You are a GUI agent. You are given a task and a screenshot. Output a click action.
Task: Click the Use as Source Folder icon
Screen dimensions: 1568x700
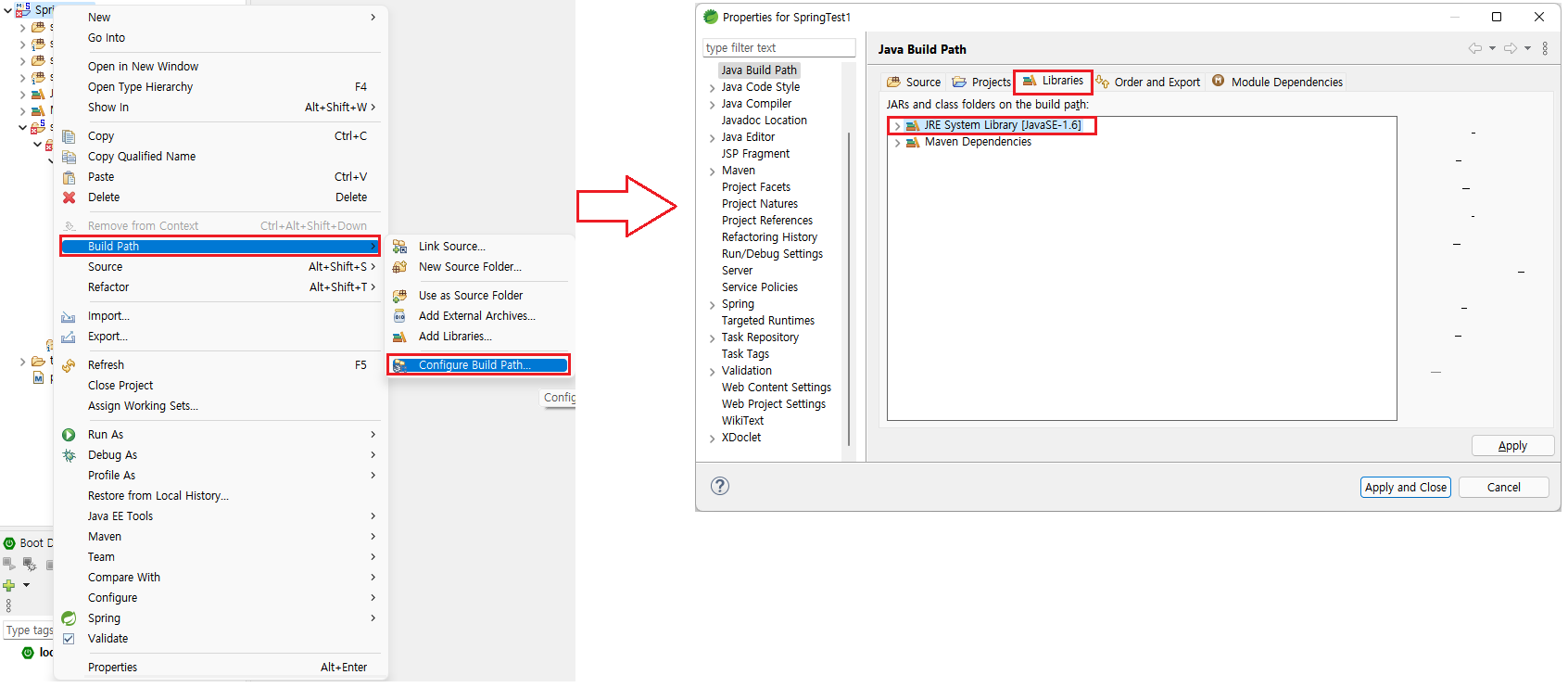click(x=399, y=296)
